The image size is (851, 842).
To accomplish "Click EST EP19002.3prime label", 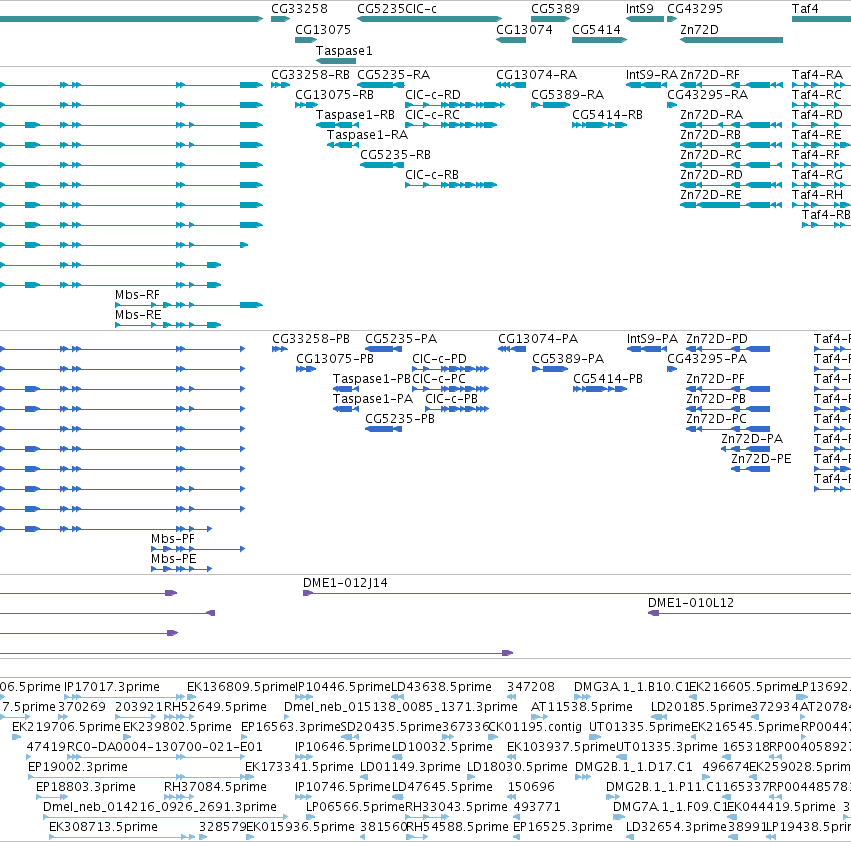I will [x=78, y=767].
